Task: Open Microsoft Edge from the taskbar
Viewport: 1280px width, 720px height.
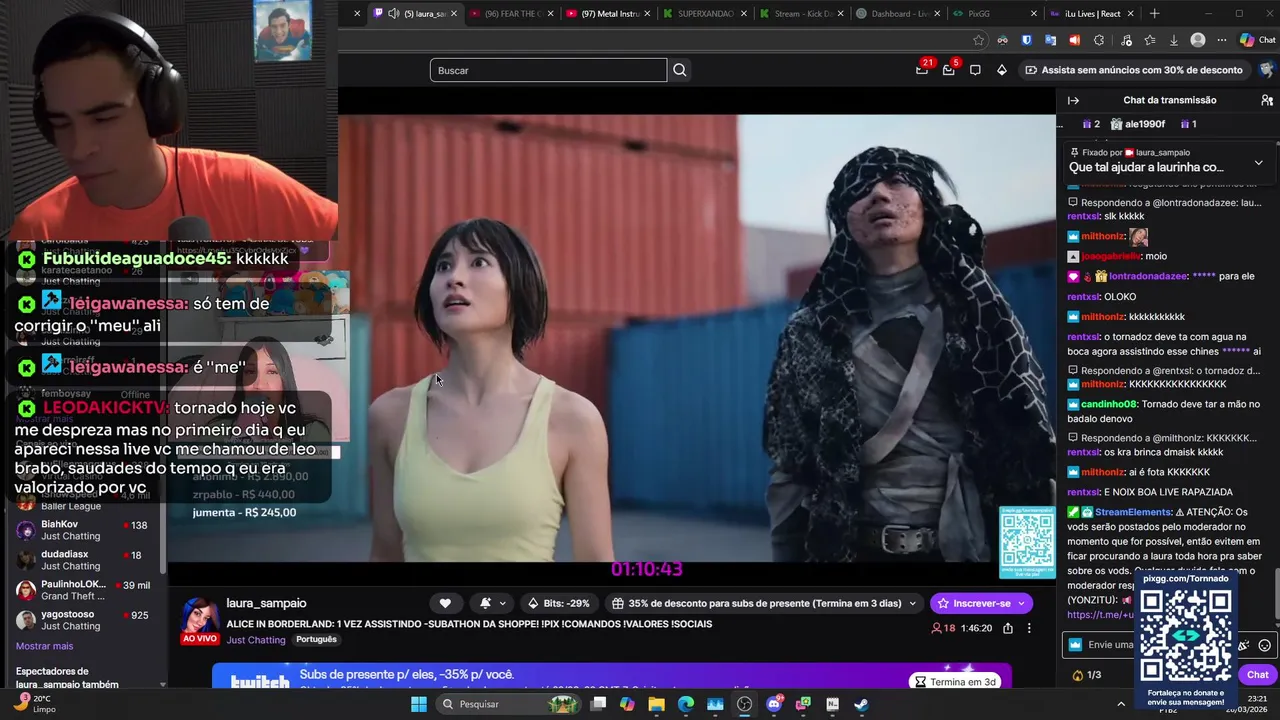Action: tap(686, 704)
